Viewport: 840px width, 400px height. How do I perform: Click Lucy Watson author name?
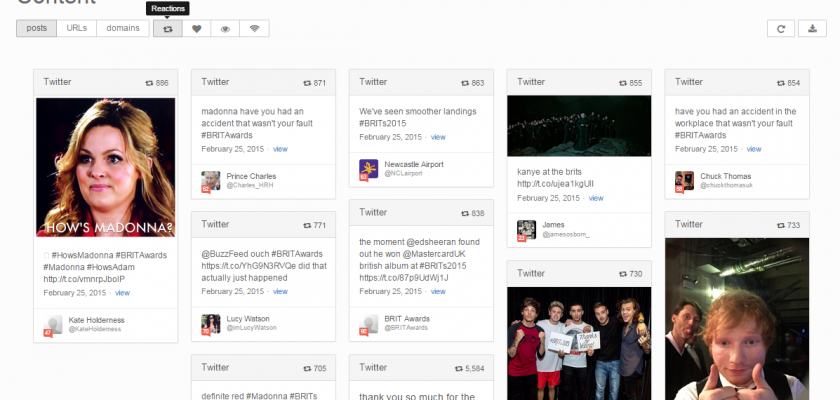coord(248,318)
